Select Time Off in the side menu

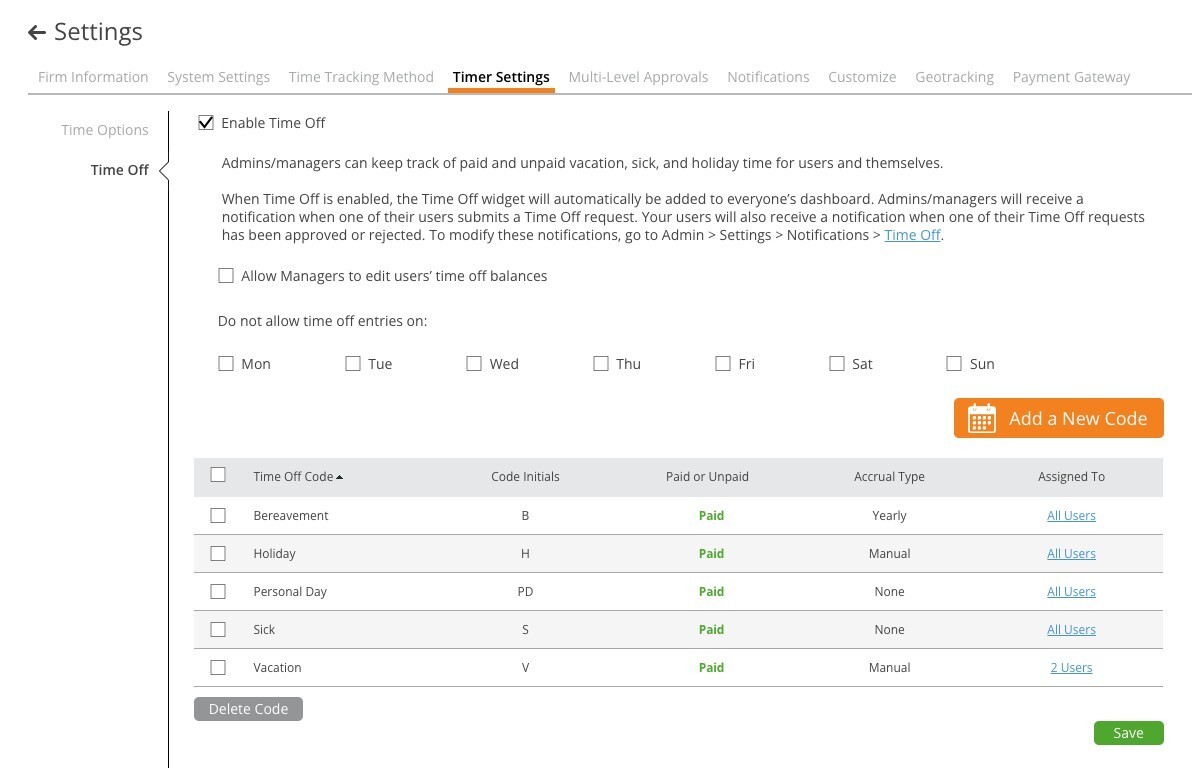119,170
